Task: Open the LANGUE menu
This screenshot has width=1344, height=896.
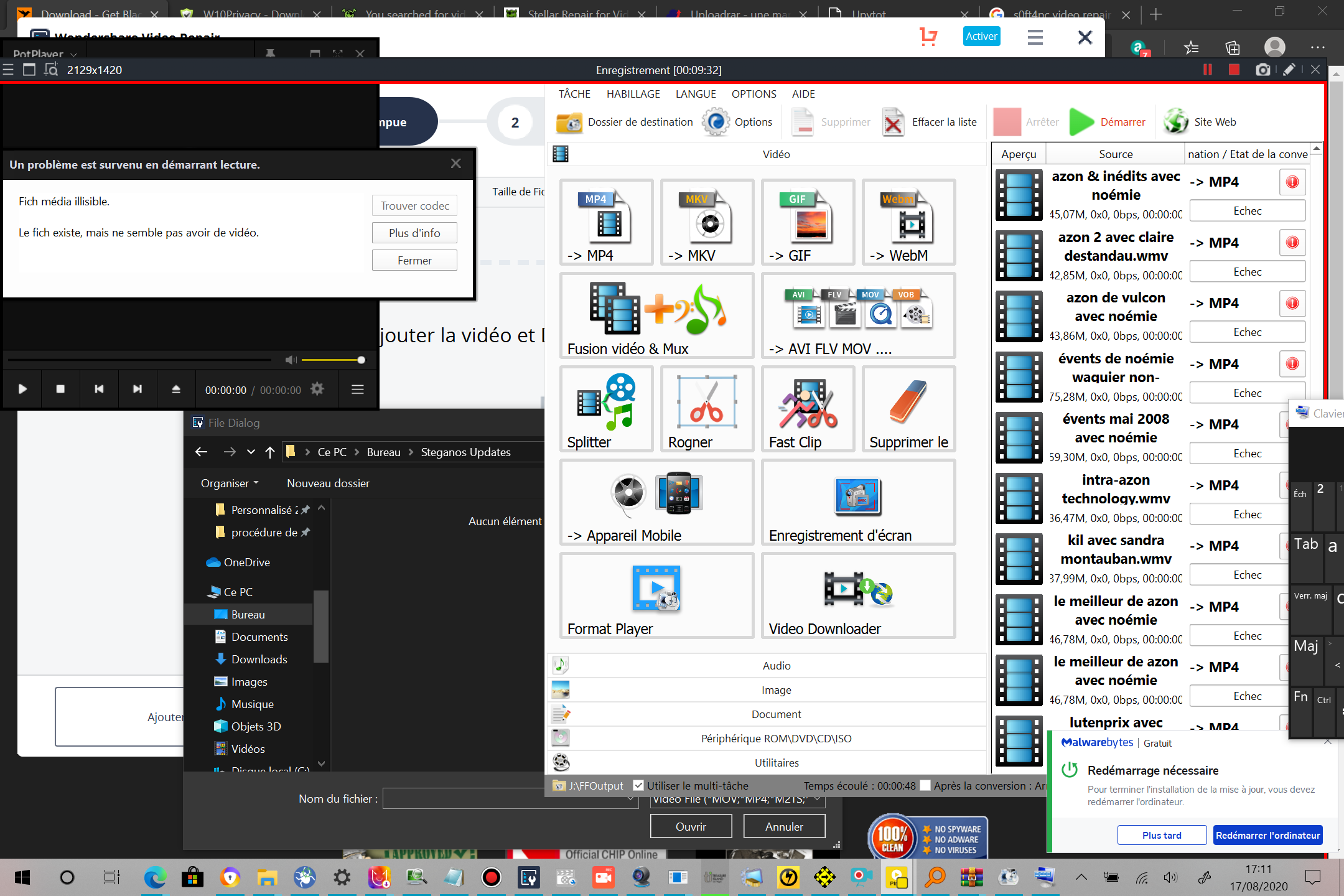Action: tap(696, 94)
